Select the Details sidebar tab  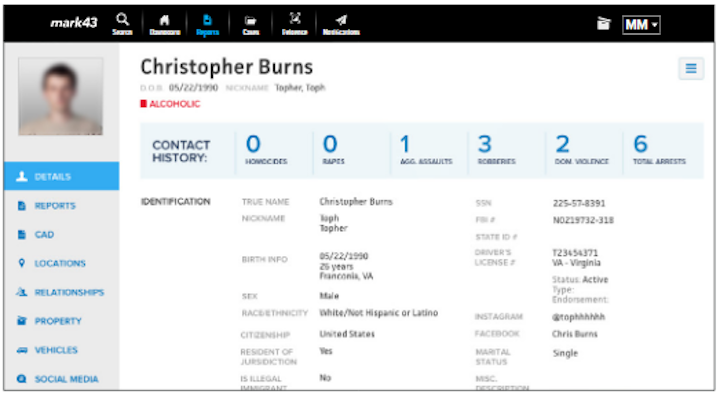62,176
